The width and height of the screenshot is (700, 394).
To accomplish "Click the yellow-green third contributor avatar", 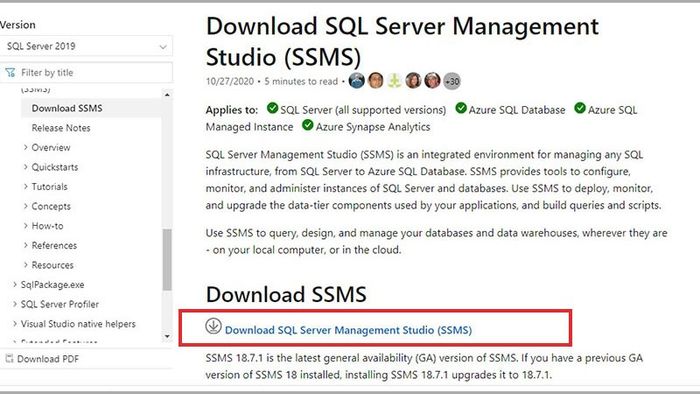I will tap(395, 81).
